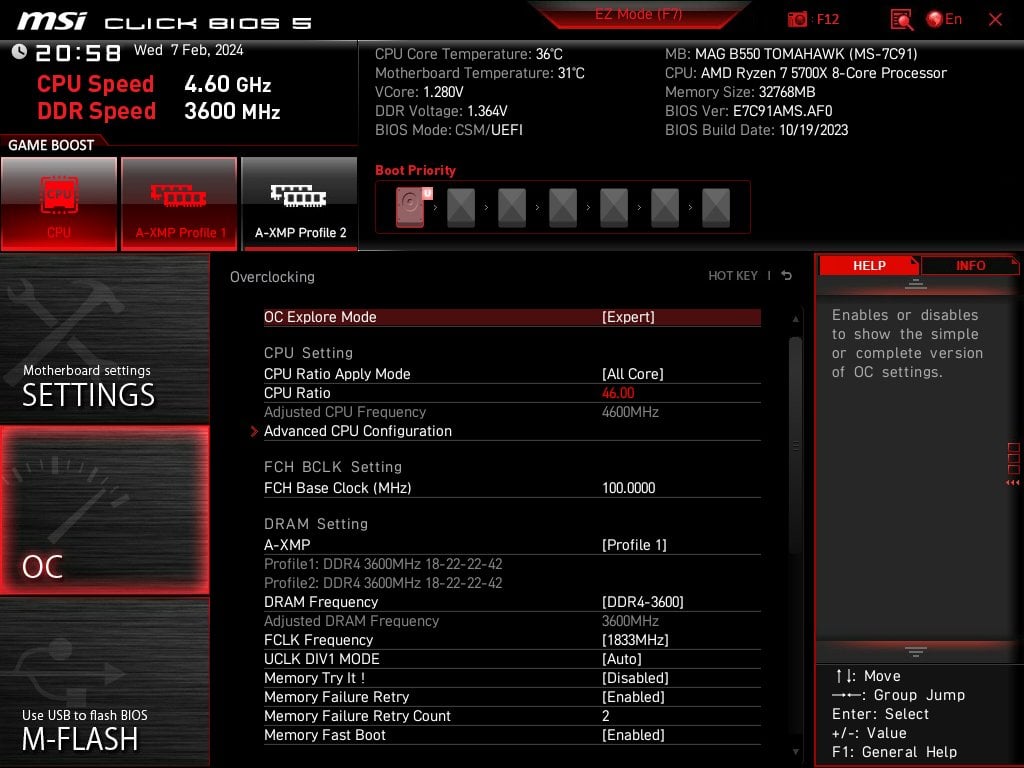Change language via the En globe icon
The height and width of the screenshot is (768, 1024).
[x=944, y=20]
